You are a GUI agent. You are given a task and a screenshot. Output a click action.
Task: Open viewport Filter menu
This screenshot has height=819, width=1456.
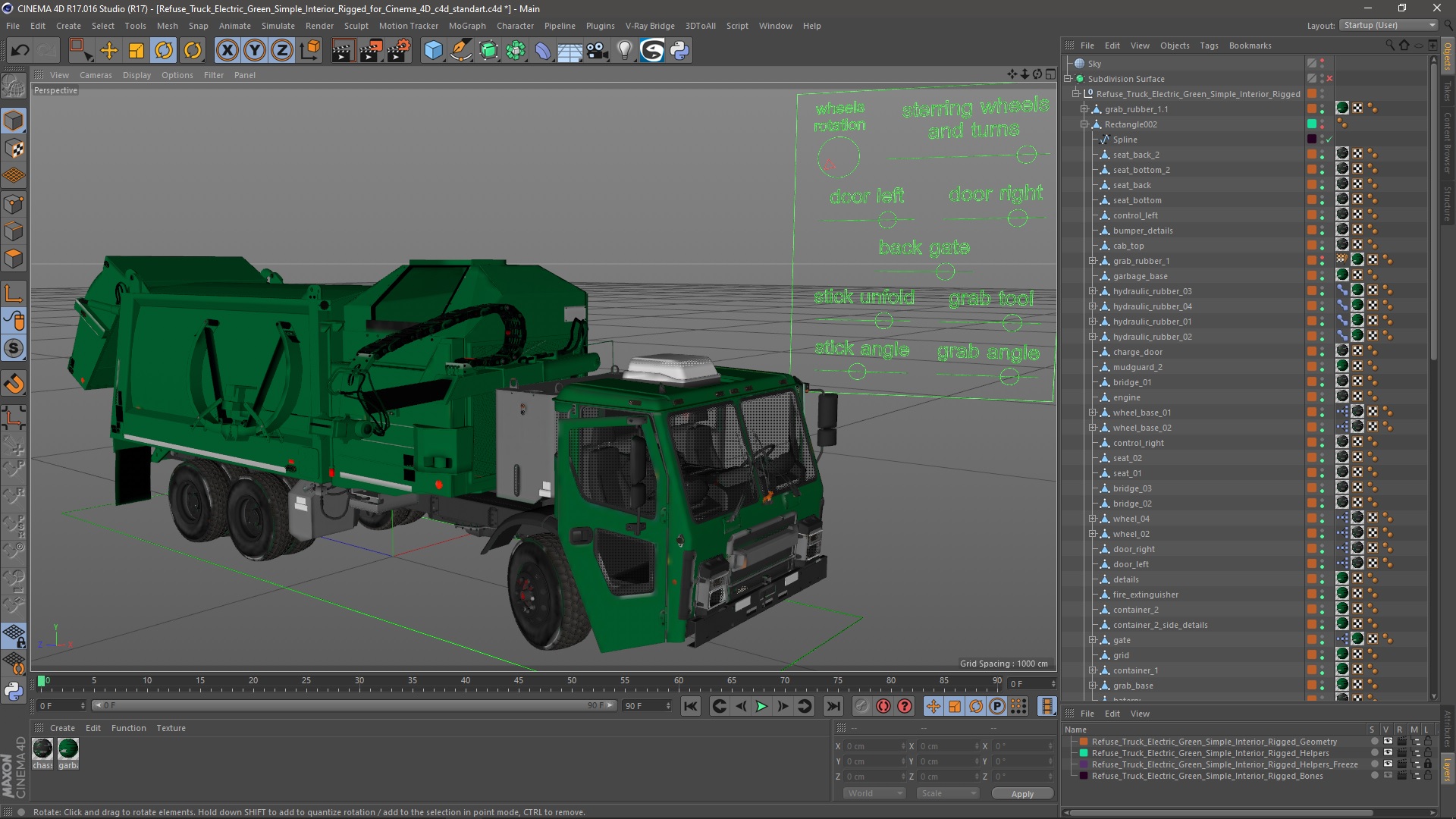coord(213,75)
